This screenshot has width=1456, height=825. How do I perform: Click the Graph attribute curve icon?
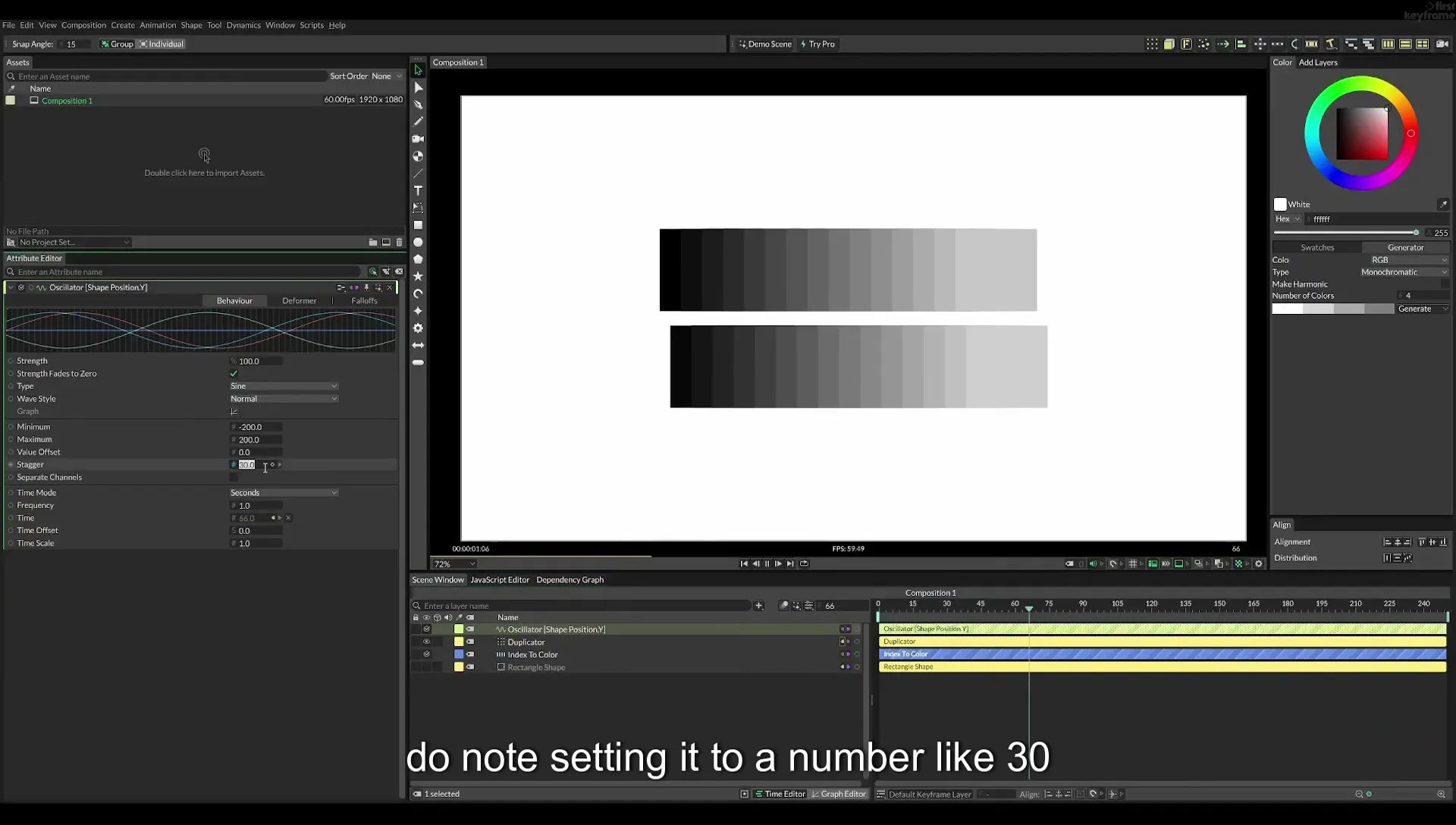(234, 412)
